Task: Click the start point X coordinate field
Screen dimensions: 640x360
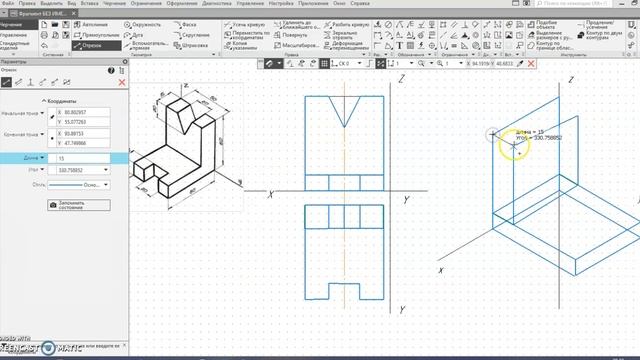Action: [83, 112]
